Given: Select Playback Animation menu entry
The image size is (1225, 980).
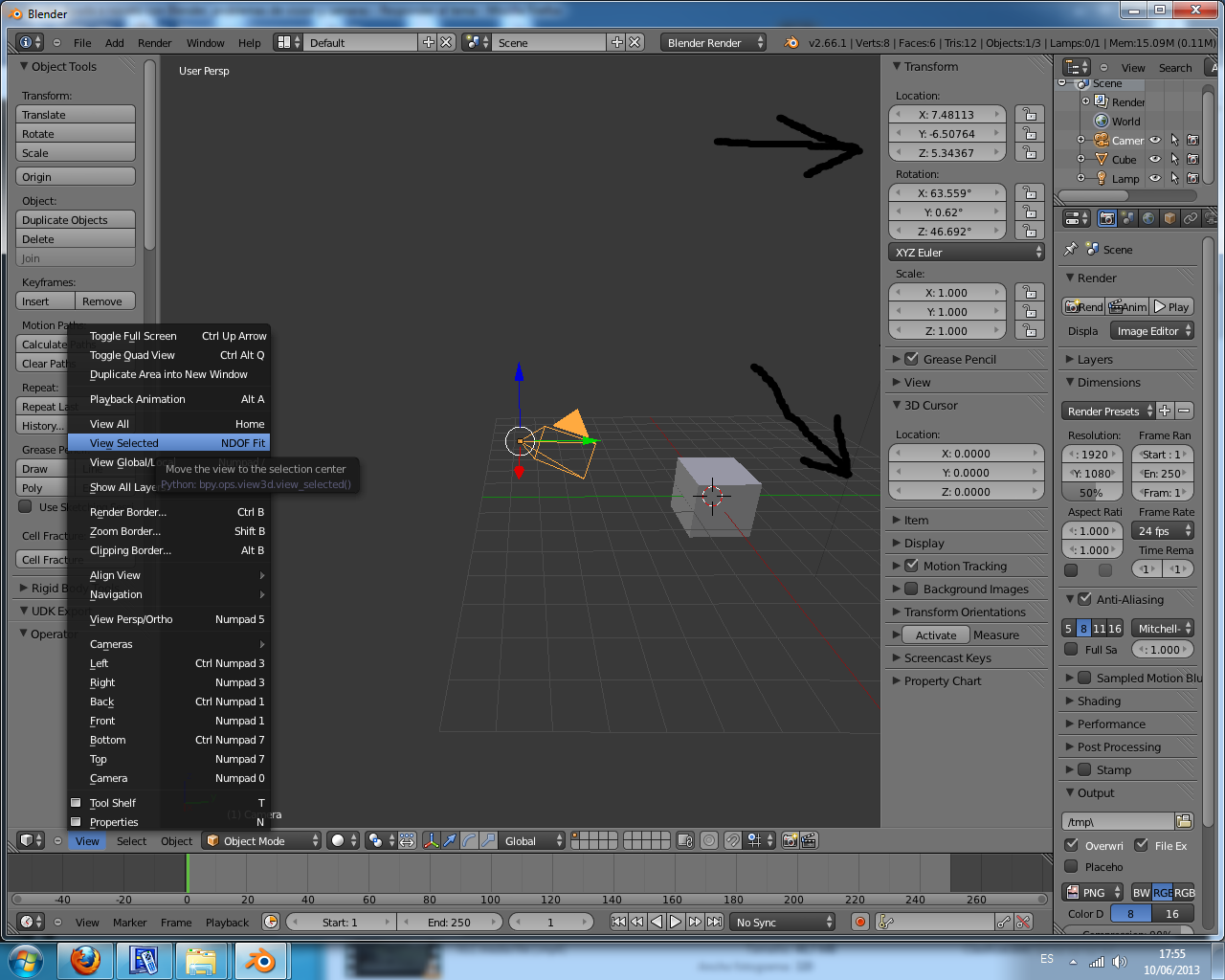Looking at the screenshot, I should pos(168,399).
